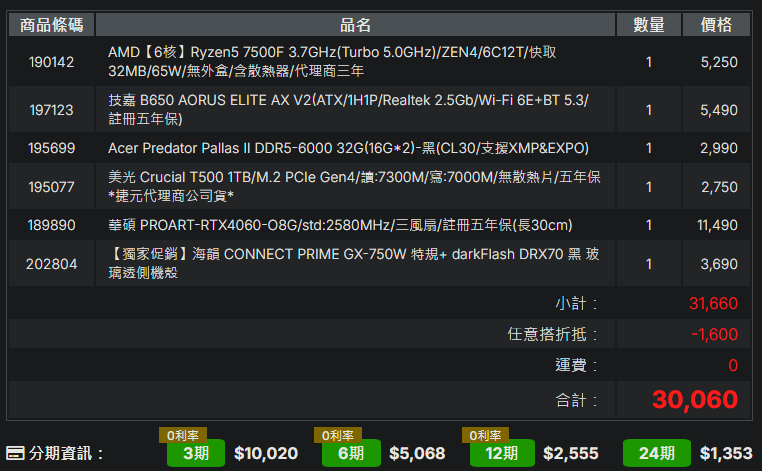Screen dimensions: 762x471
Task: Select the 海韻 CONNECT PRIME GX-750W item
Action: pyautogui.click(x=354, y=263)
